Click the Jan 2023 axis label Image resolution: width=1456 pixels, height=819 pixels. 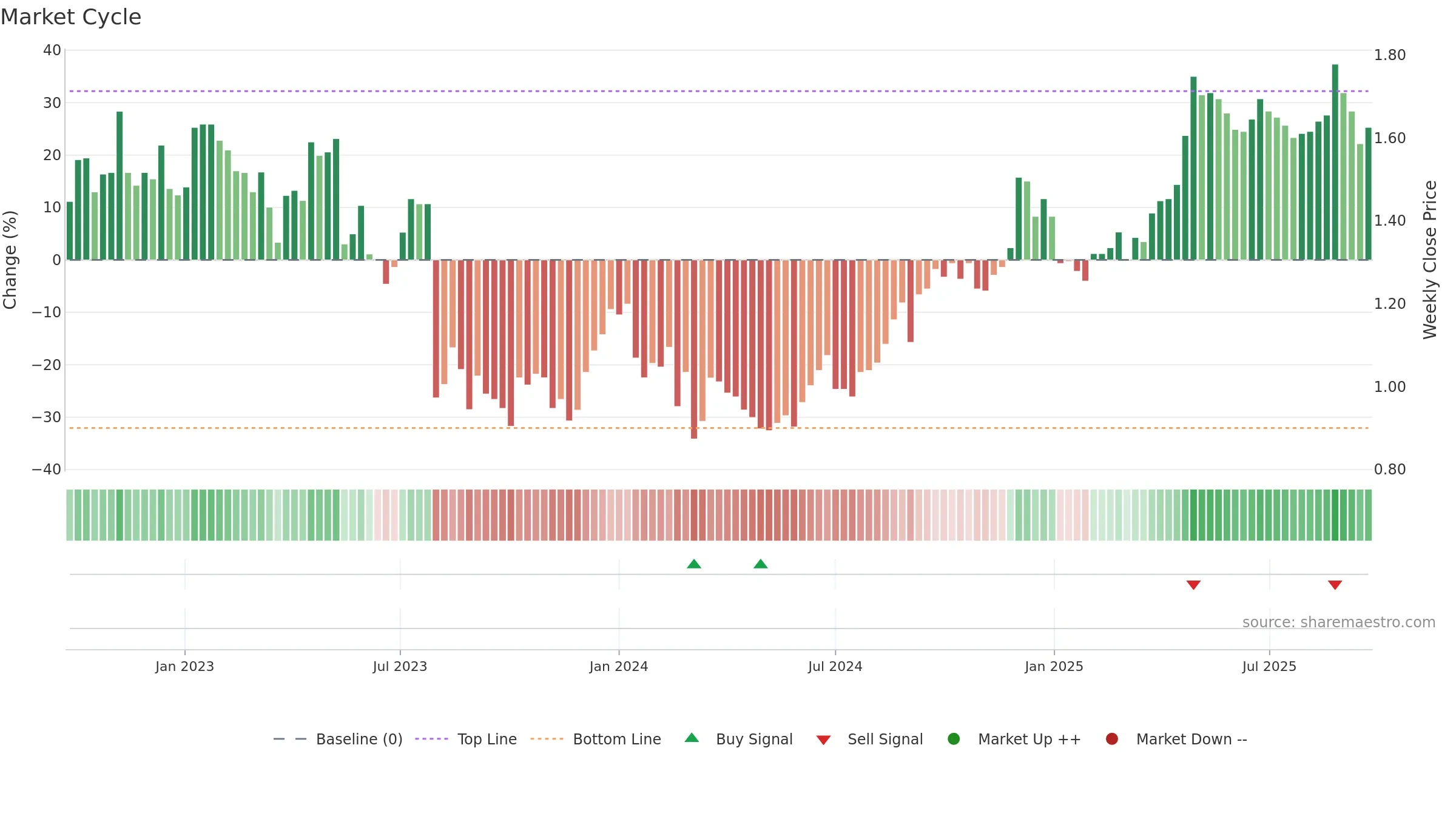tap(184, 667)
